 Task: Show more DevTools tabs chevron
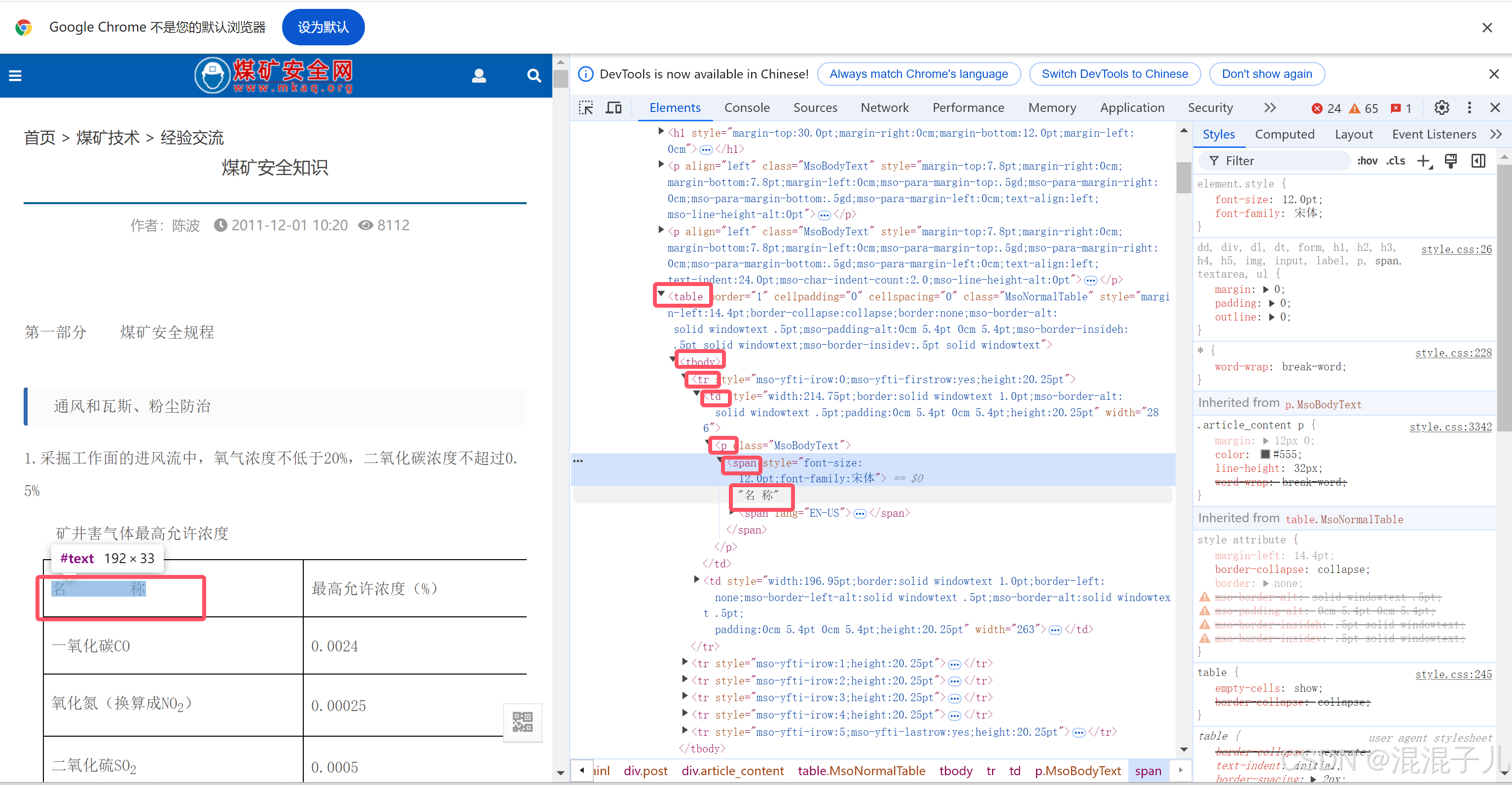coord(1269,108)
